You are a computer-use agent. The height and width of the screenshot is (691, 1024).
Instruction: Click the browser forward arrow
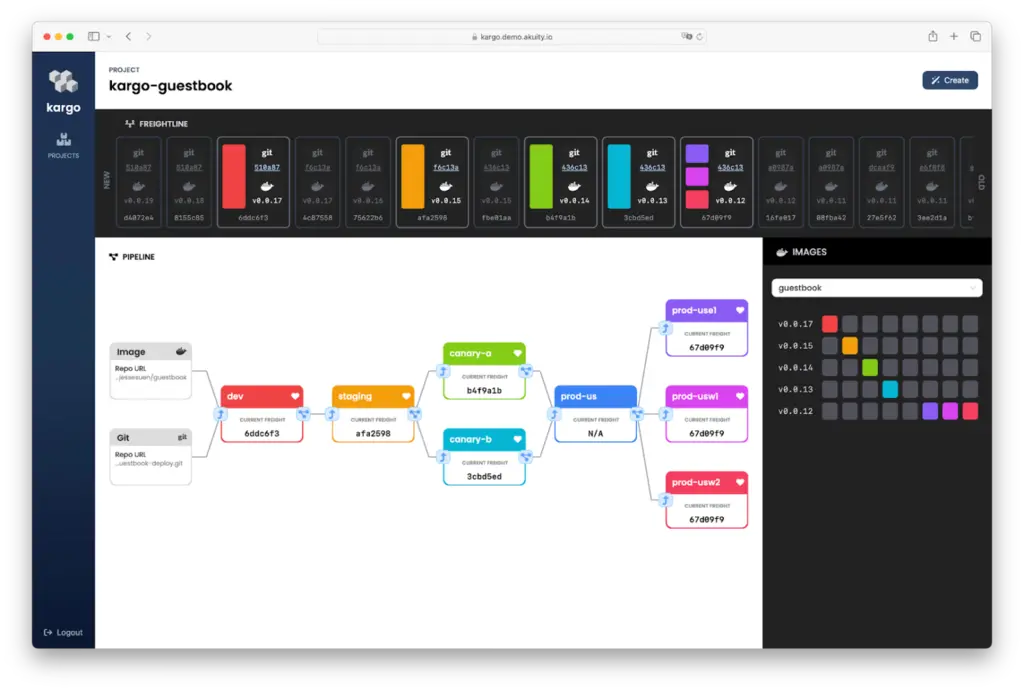pos(149,37)
